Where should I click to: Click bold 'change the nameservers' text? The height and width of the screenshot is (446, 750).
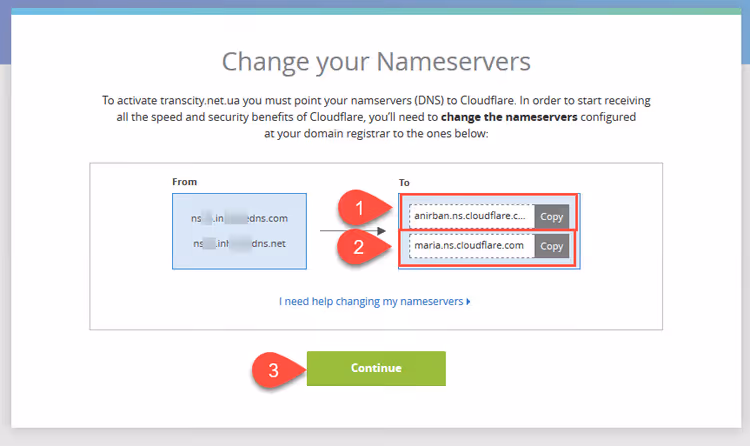tap(509, 117)
